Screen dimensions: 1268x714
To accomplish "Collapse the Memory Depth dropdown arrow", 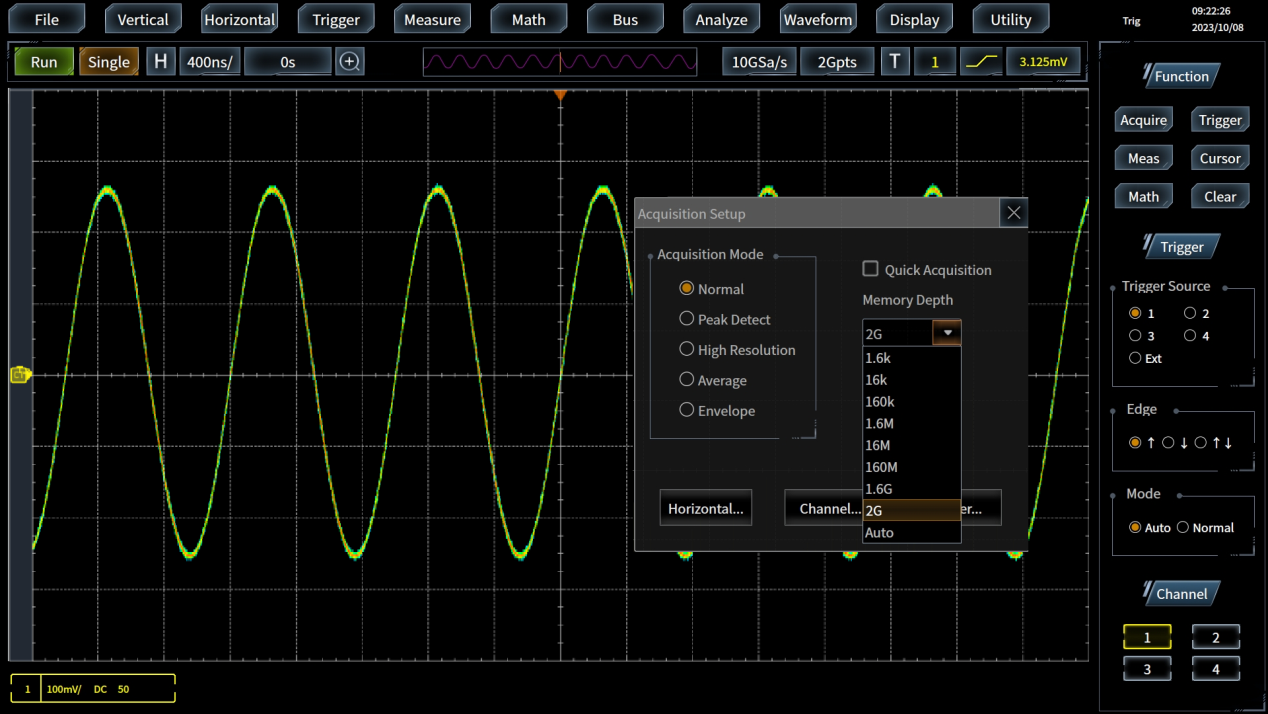I will point(947,333).
